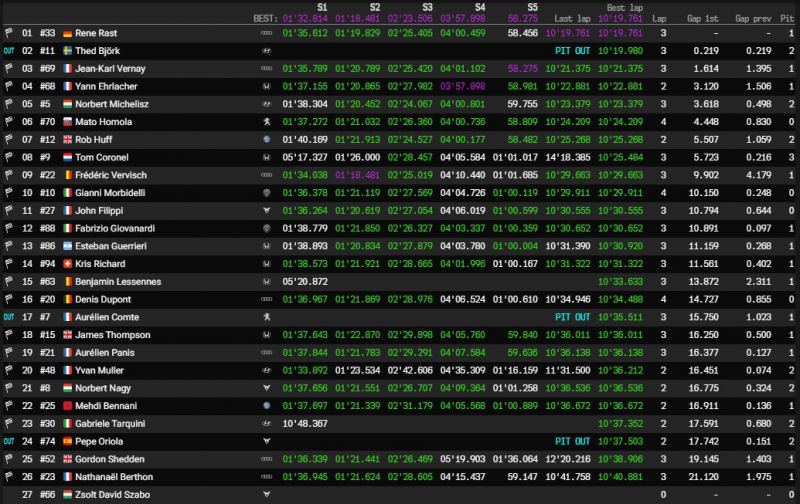800x504 pixels.
Task: Click the Spanish flag by Pepe Oriola
Action: [67, 442]
